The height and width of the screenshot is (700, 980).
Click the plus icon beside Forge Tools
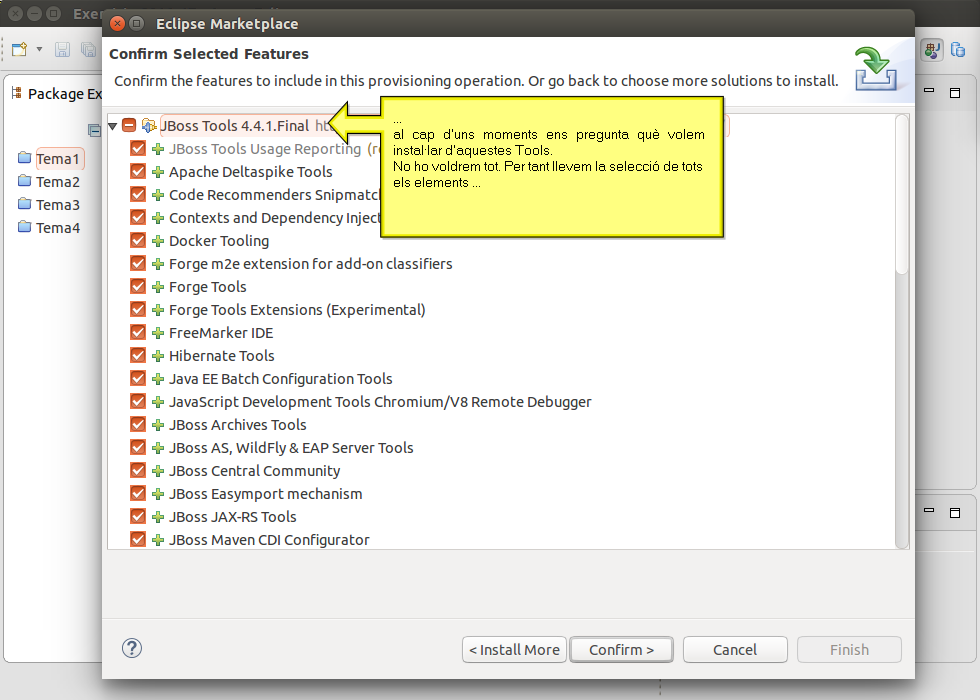click(x=158, y=287)
